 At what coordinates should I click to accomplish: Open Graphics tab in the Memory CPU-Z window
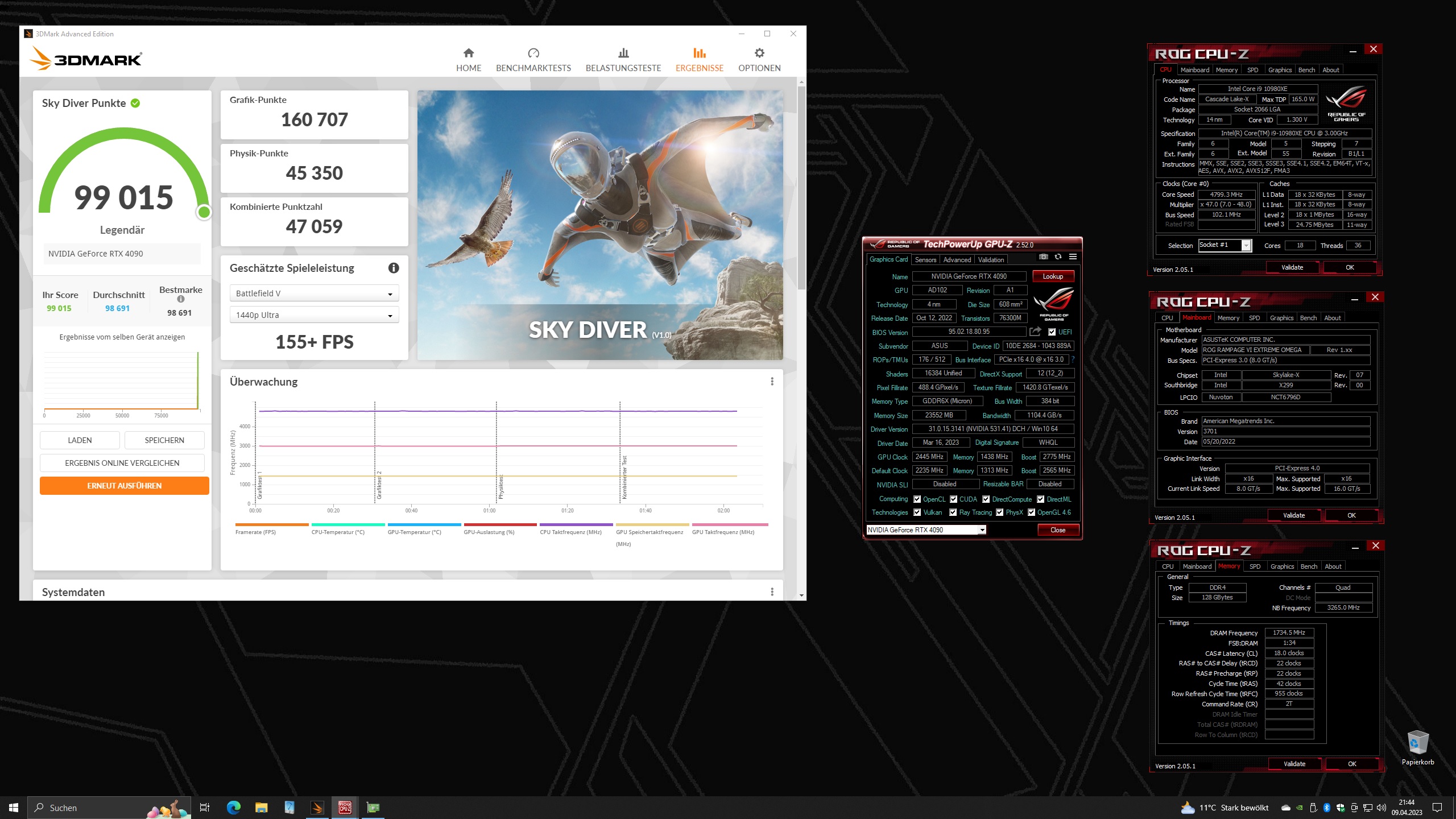pyautogui.click(x=1282, y=566)
